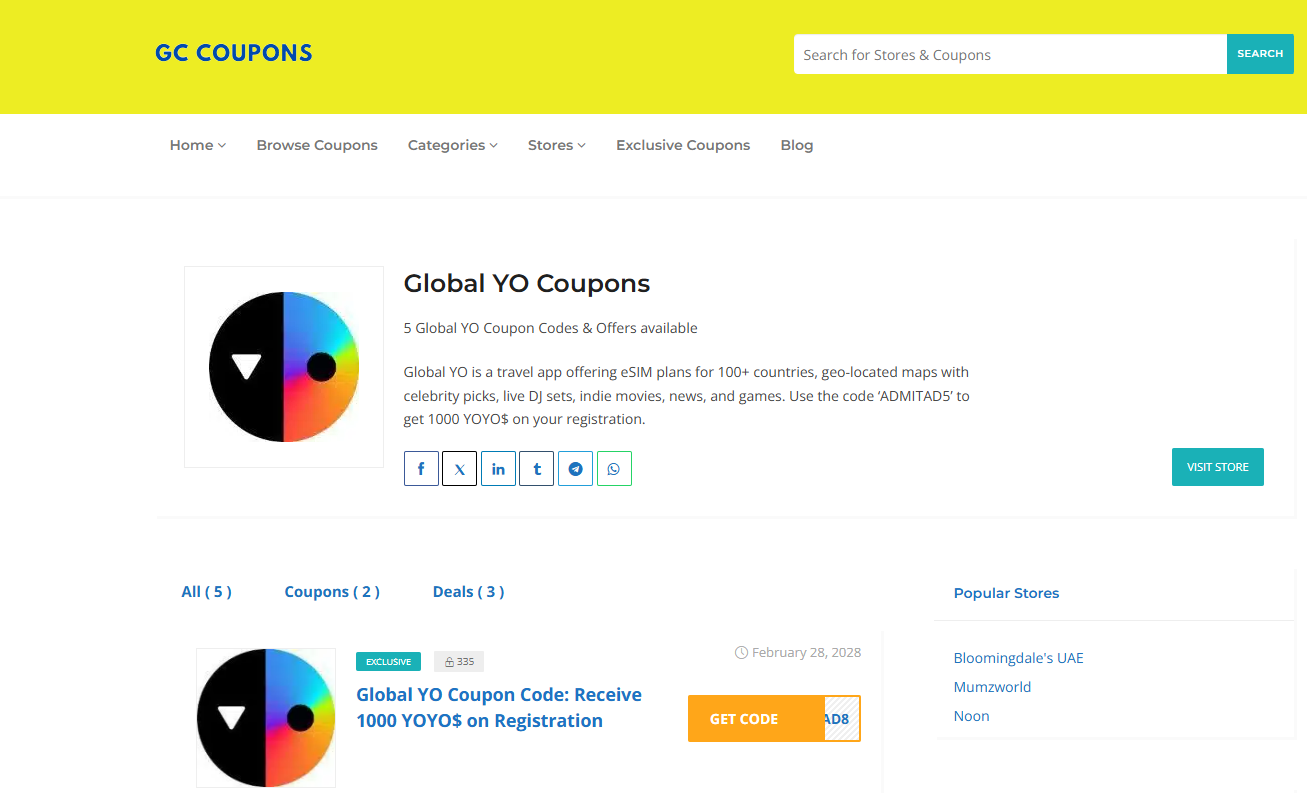Select the Coupons ( 2 ) tab
1307x793 pixels.
point(332,592)
